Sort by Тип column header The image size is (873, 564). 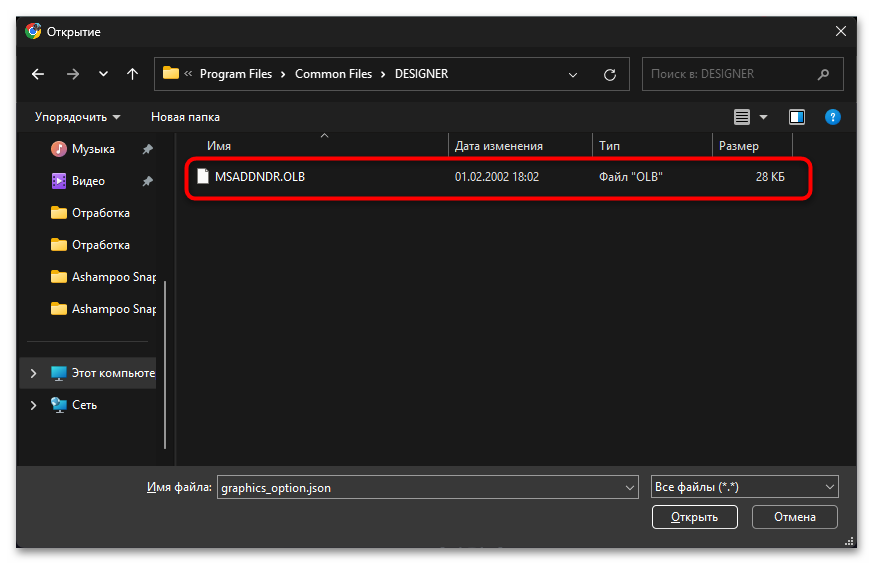pyautogui.click(x=609, y=146)
